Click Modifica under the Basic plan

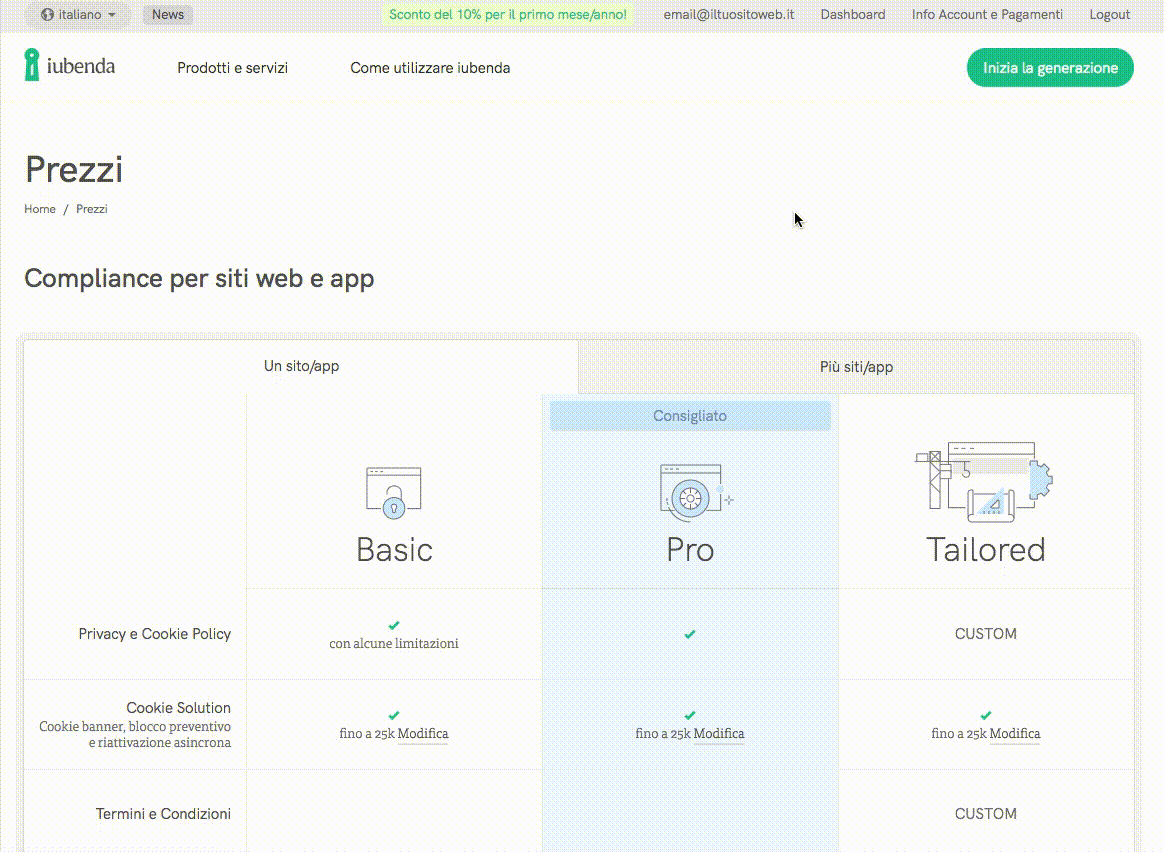click(x=423, y=734)
